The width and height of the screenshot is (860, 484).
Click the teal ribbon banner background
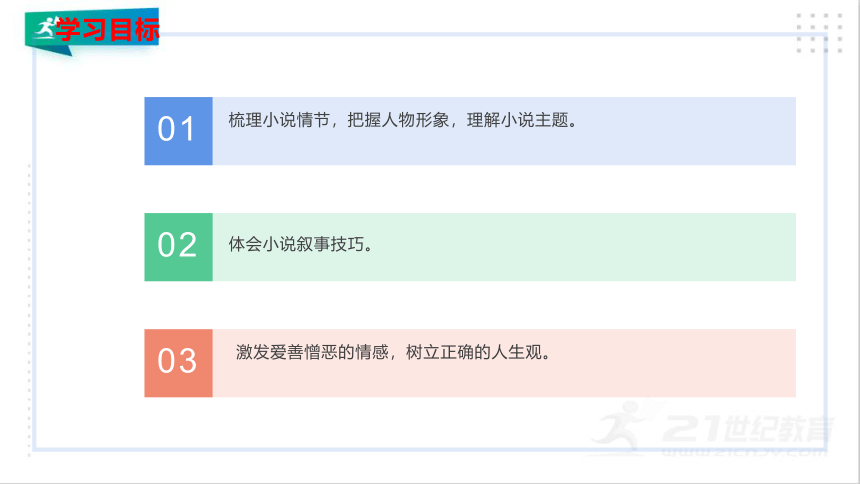92,30
